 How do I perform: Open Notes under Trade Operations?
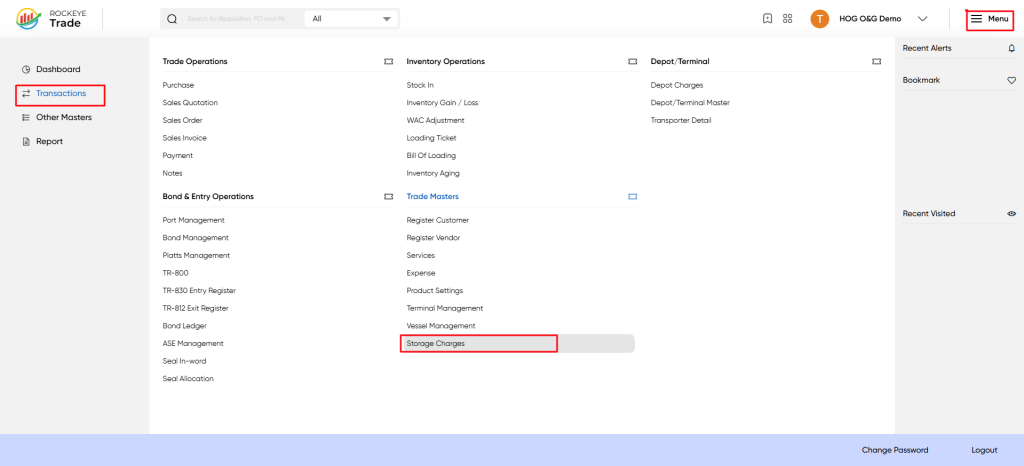click(x=172, y=173)
